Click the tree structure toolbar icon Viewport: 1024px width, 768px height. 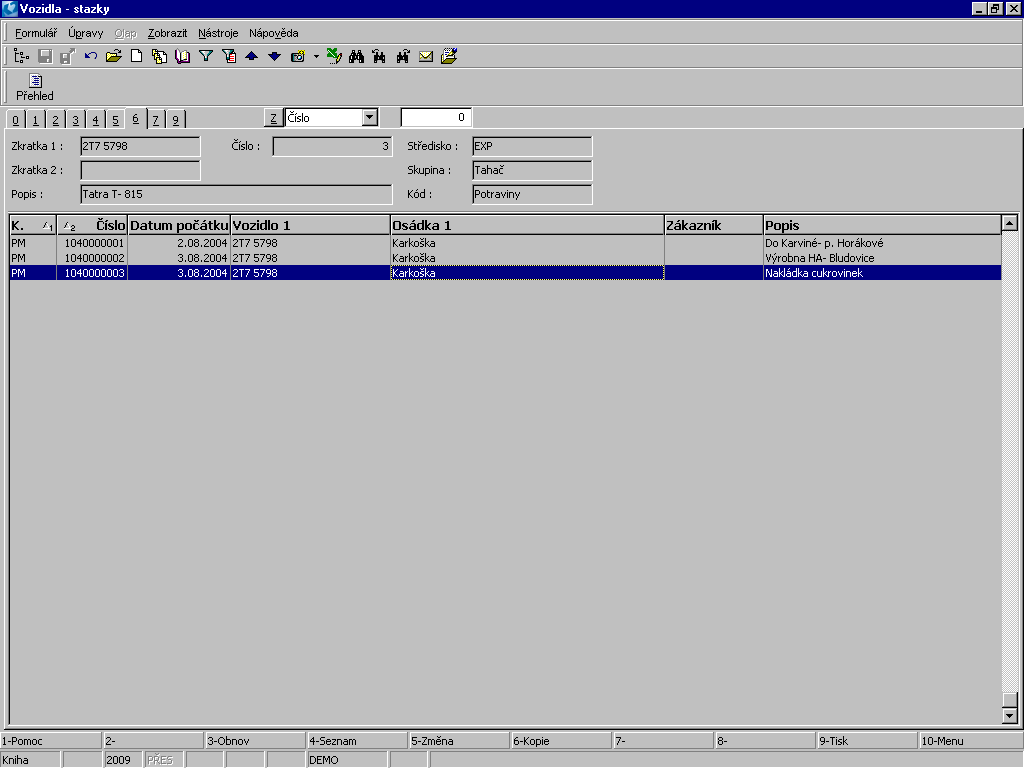click(x=22, y=57)
